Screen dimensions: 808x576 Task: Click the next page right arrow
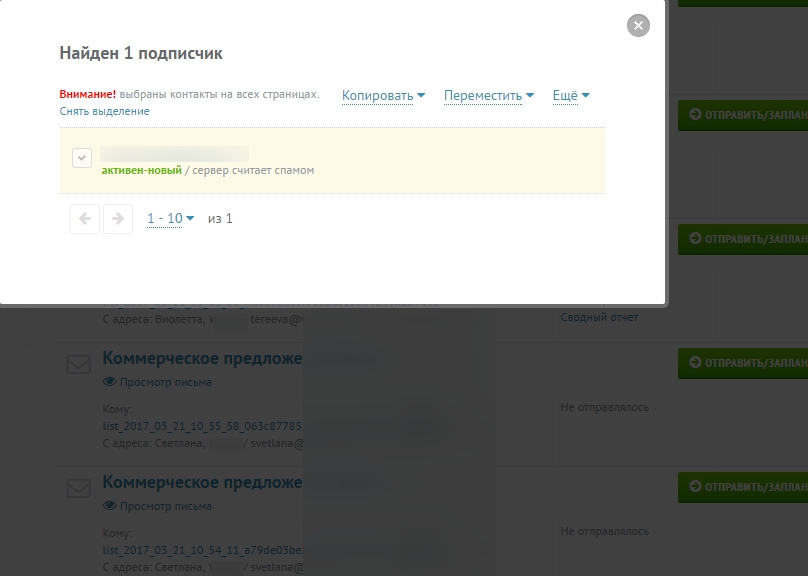[x=118, y=219]
